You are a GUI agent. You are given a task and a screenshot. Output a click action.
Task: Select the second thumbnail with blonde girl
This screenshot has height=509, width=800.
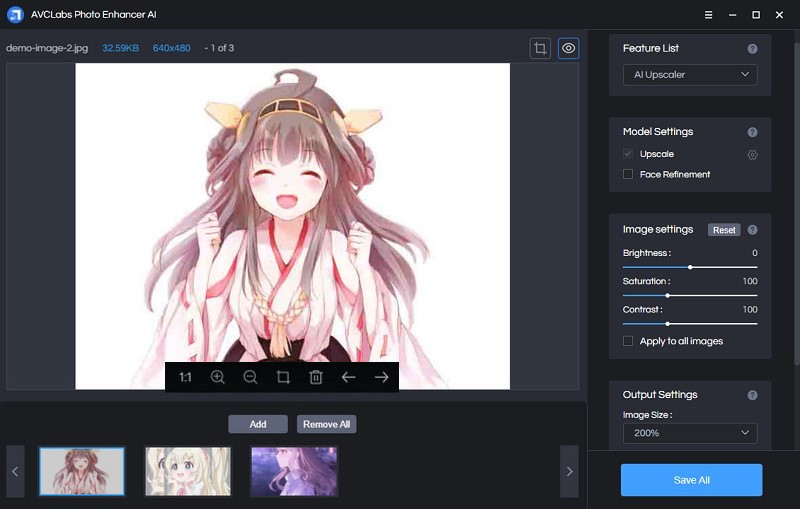(188, 472)
